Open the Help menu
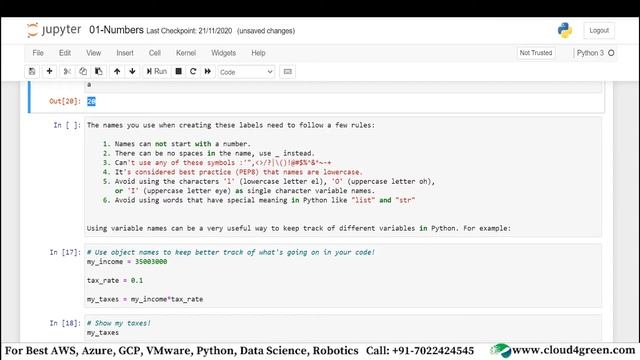Viewport: 640px width, 360px height. (x=258, y=53)
